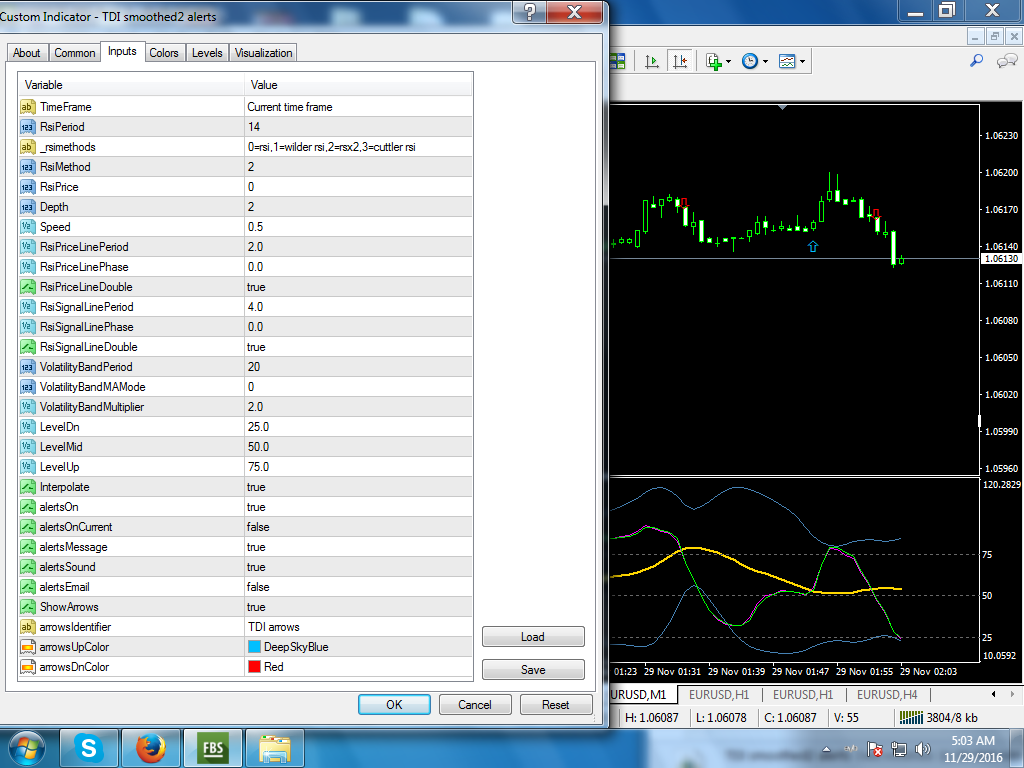Open the FBS app in the taskbar

pyautogui.click(x=212, y=747)
